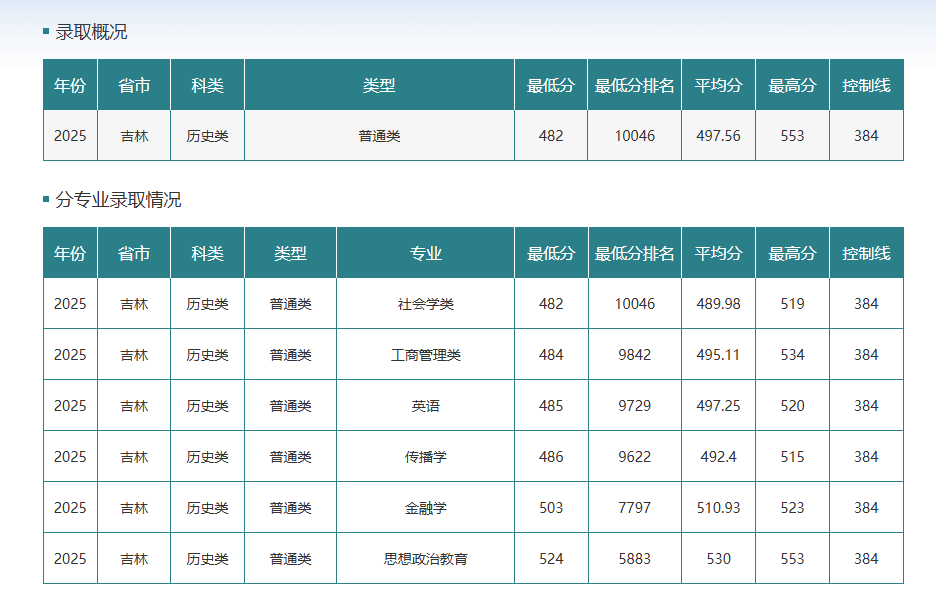Click the 传播学 major cell
The height and width of the screenshot is (599, 936).
click(426, 457)
